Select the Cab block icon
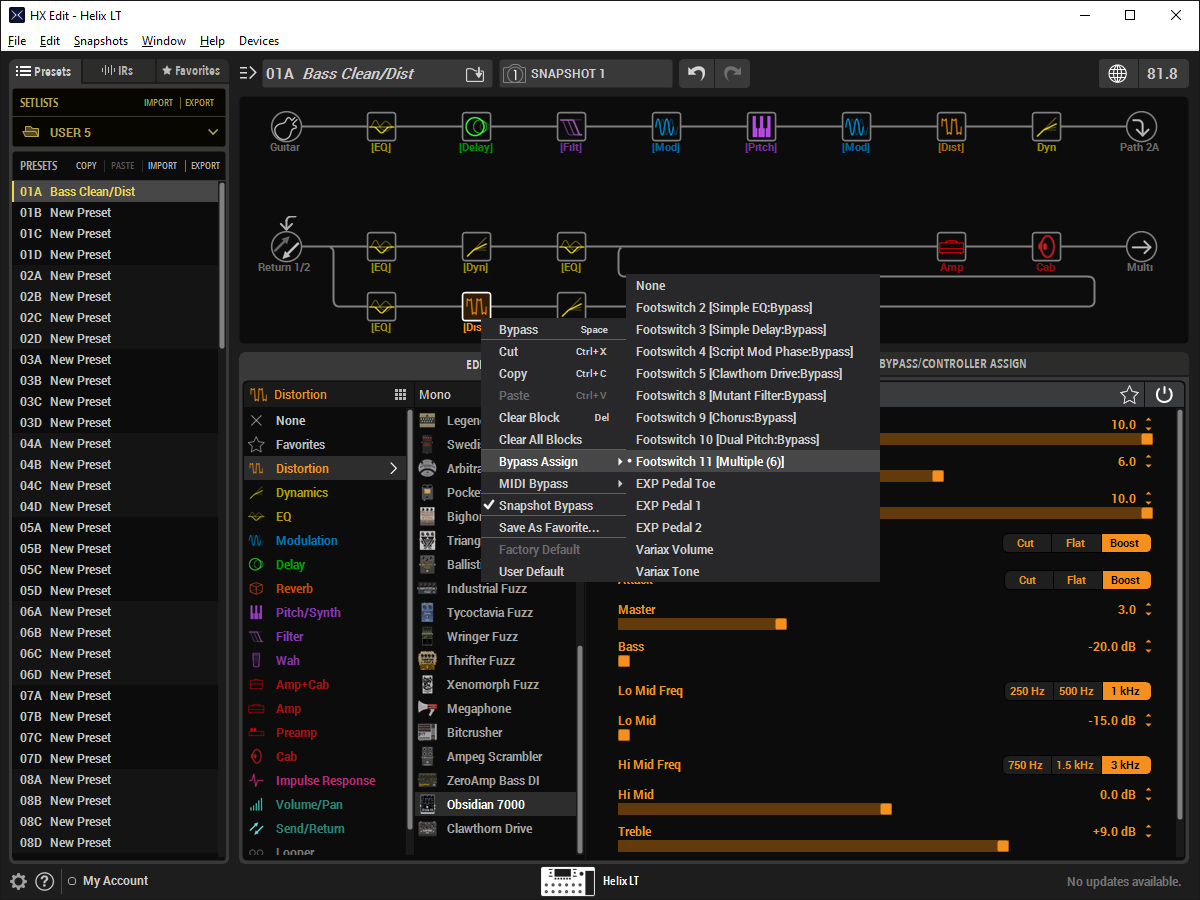The image size is (1200, 900). [1046, 247]
